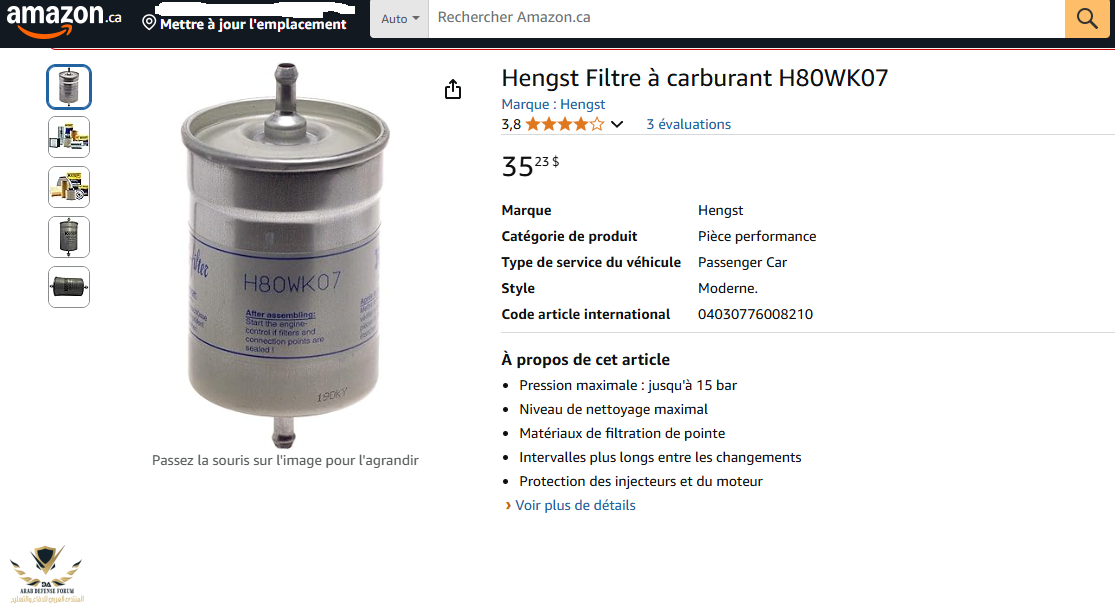Viewport: 1115px width, 605px height.
Task: Open the Auto search category dropdown
Action: click(400, 19)
